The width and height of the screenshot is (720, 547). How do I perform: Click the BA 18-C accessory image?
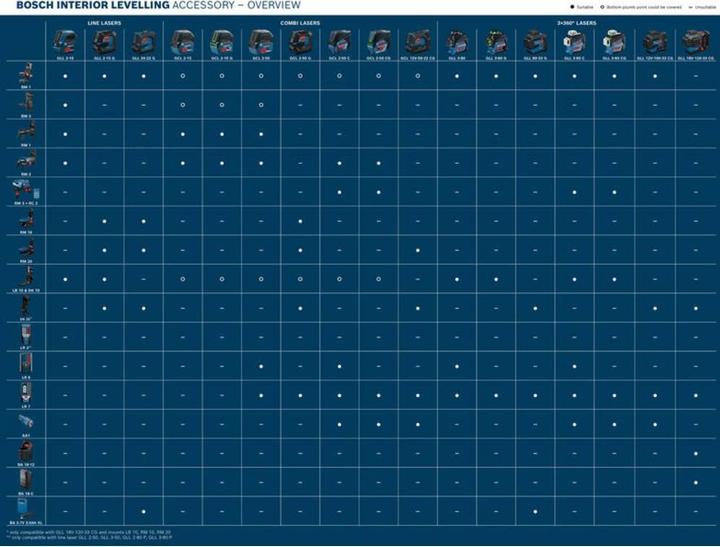coord(26,480)
